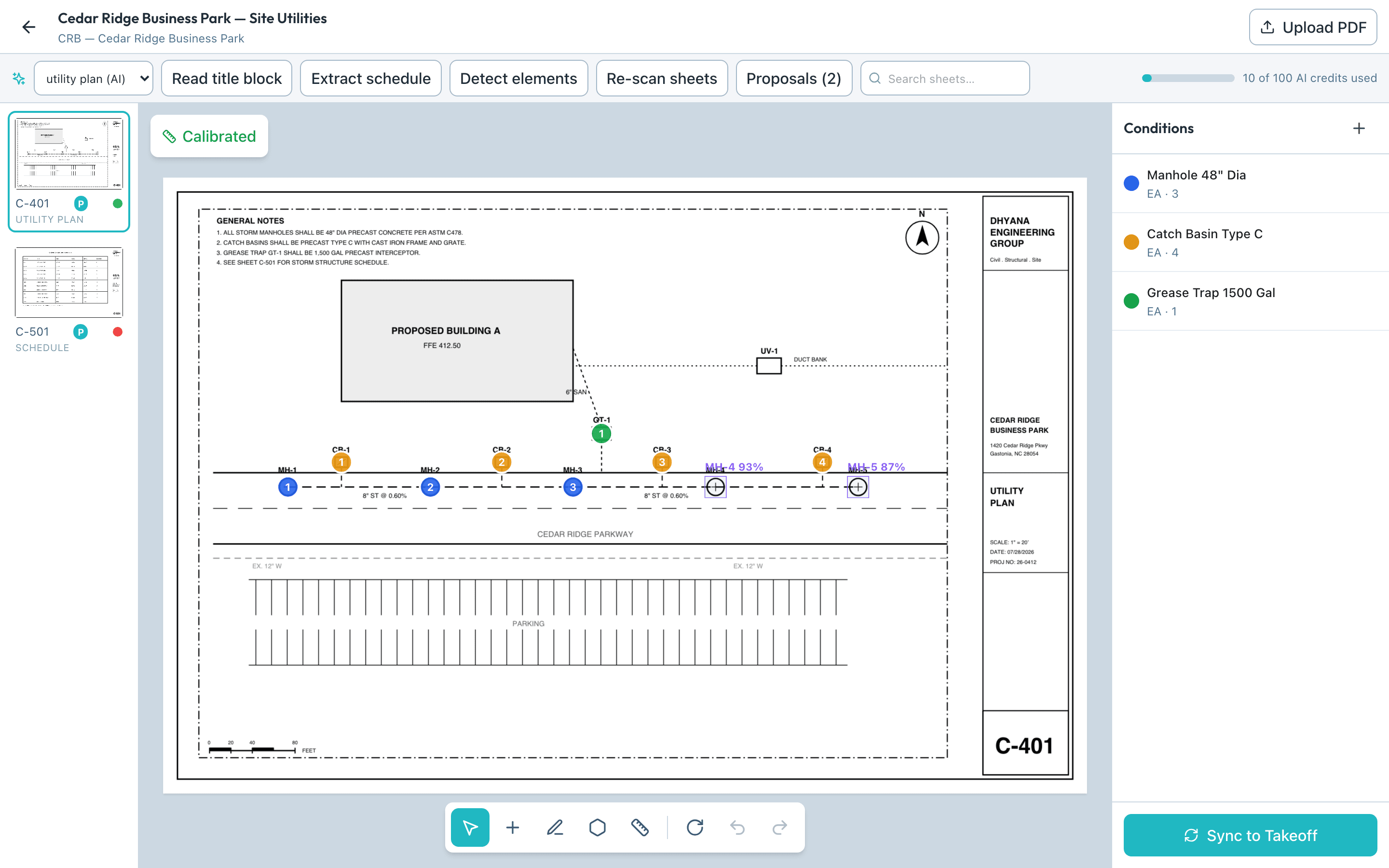Choose the ruler measure tool
The height and width of the screenshot is (868, 1389).
click(640, 827)
